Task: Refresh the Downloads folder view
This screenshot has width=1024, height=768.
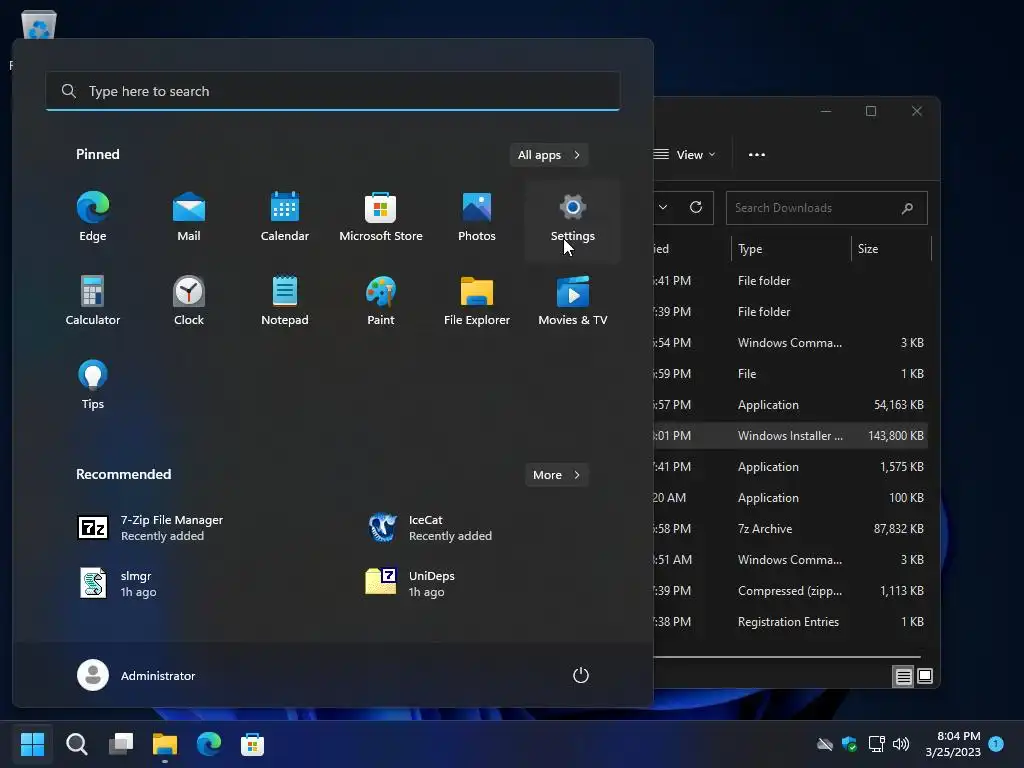Action: pyautogui.click(x=696, y=208)
